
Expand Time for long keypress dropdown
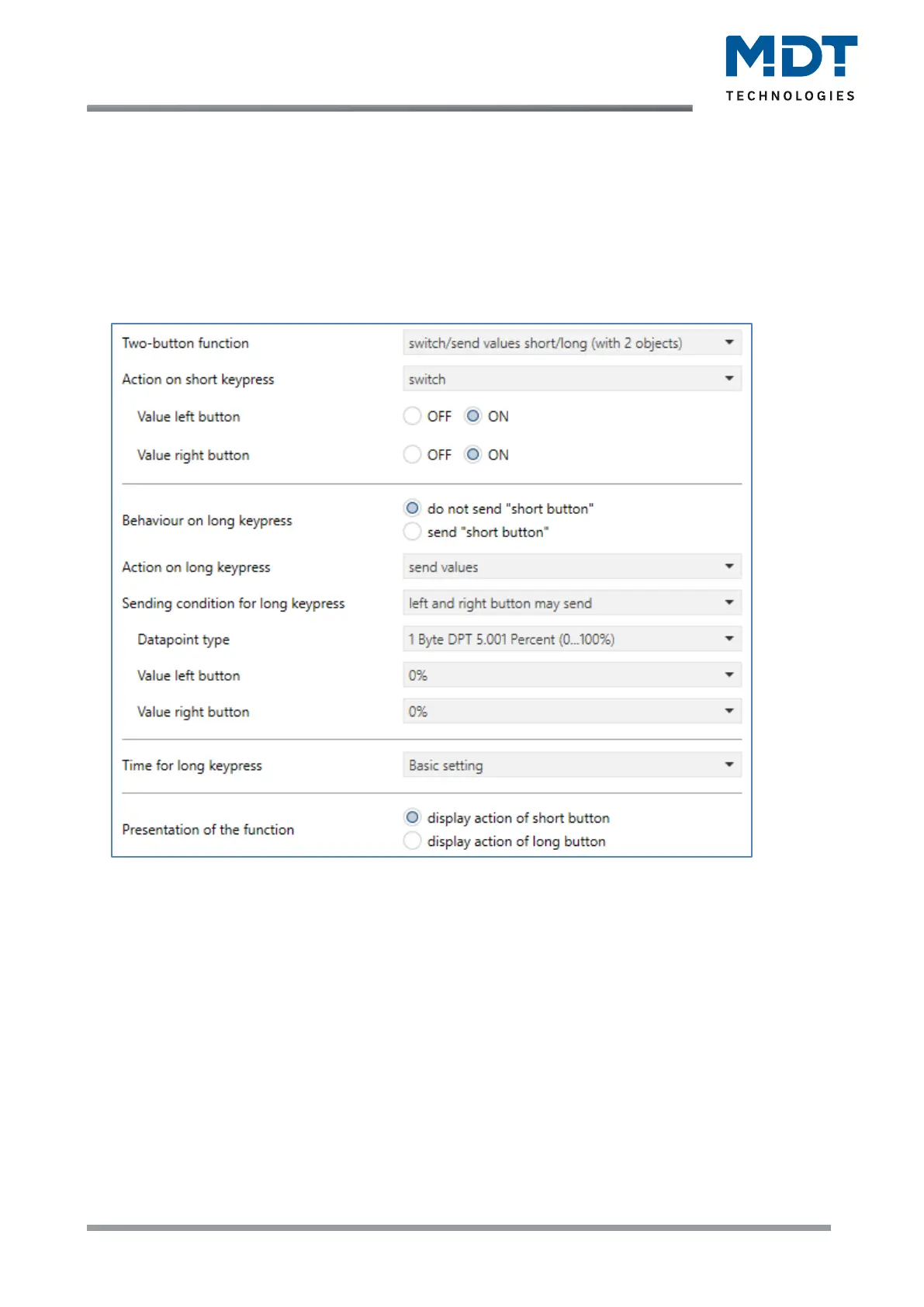572,765
